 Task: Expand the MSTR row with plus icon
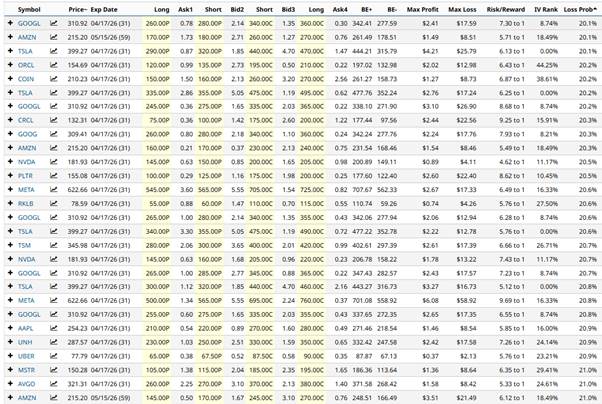click(x=10, y=369)
